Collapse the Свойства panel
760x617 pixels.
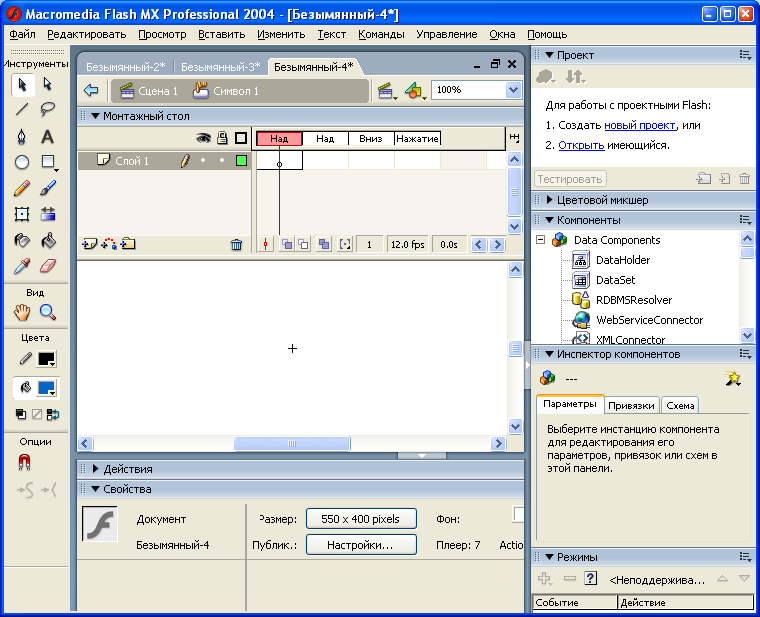[x=95, y=489]
